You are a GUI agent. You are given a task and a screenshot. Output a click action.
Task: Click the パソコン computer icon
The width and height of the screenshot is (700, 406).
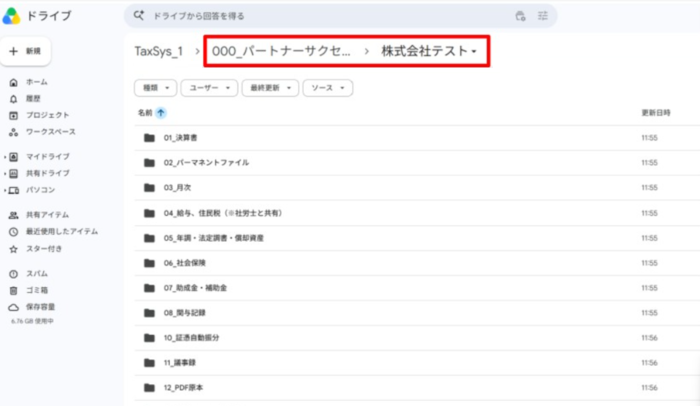pyautogui.click(x=14, y=190)
